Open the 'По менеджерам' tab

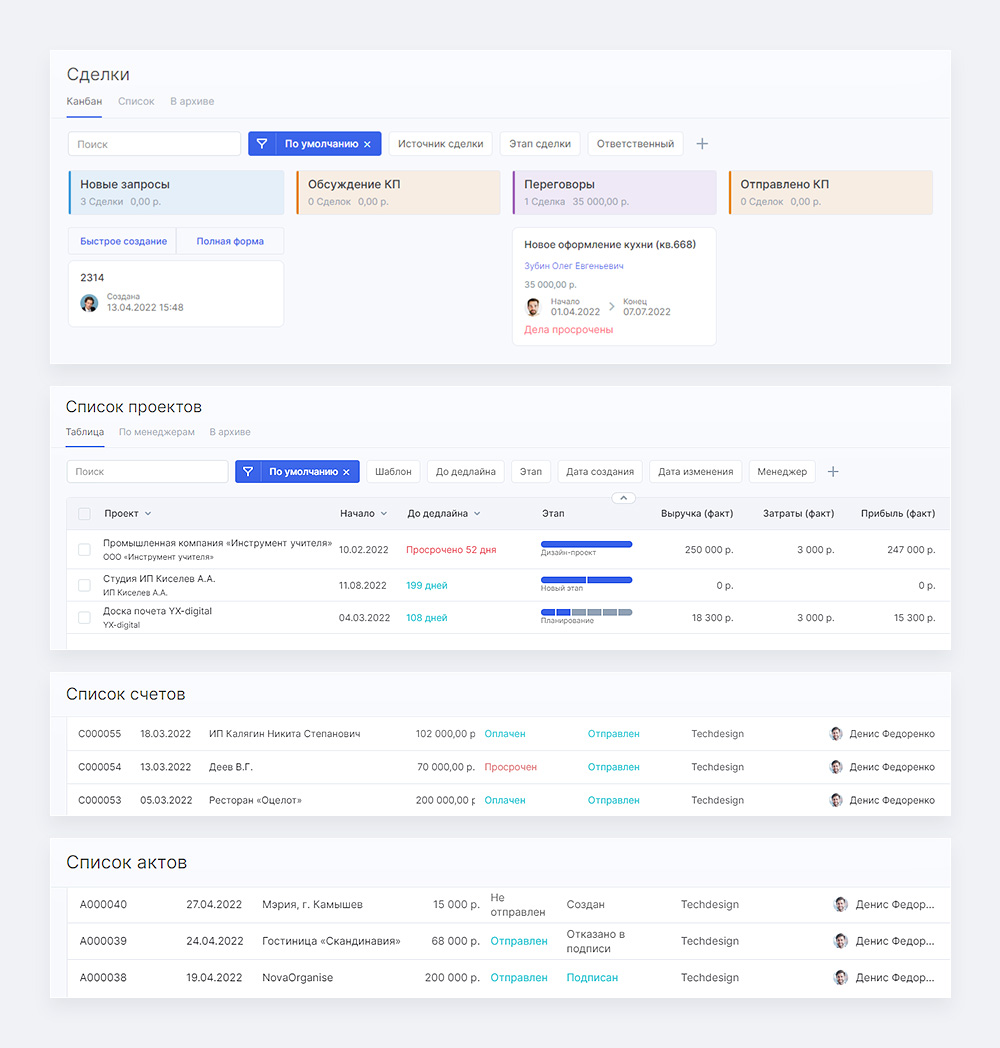tap(157, 432)
